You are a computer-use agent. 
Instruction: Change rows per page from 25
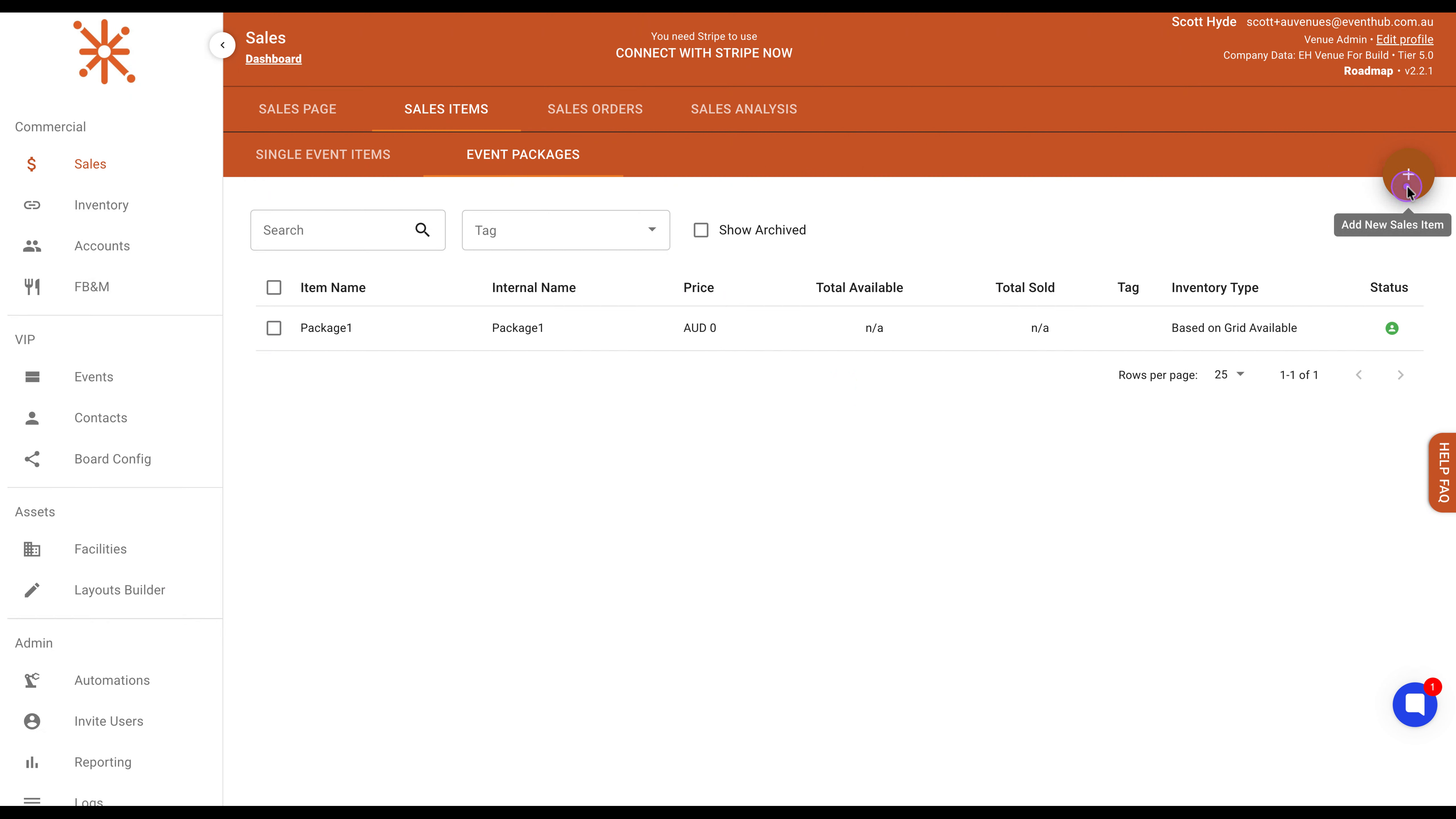tap(1229, 375)
